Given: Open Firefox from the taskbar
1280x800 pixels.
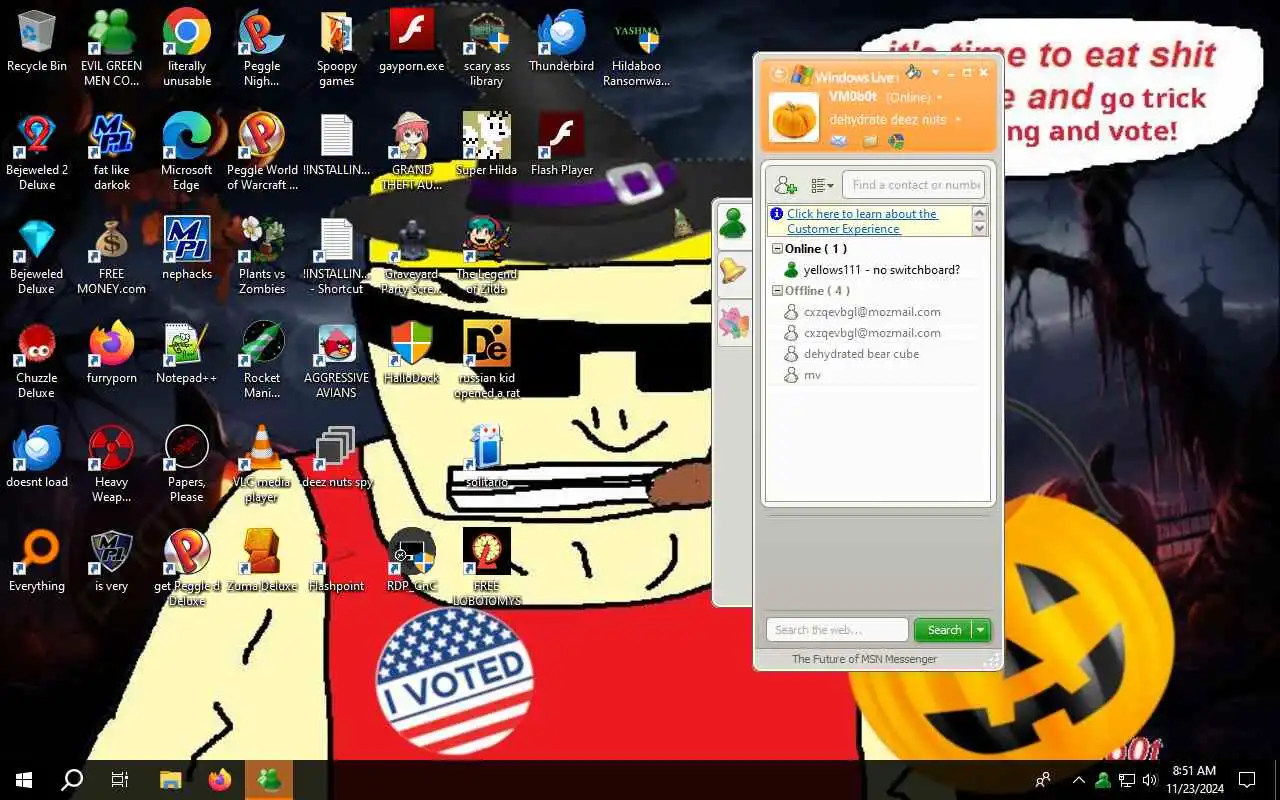Looking at the screenshot, I should [x=220, y=780].
